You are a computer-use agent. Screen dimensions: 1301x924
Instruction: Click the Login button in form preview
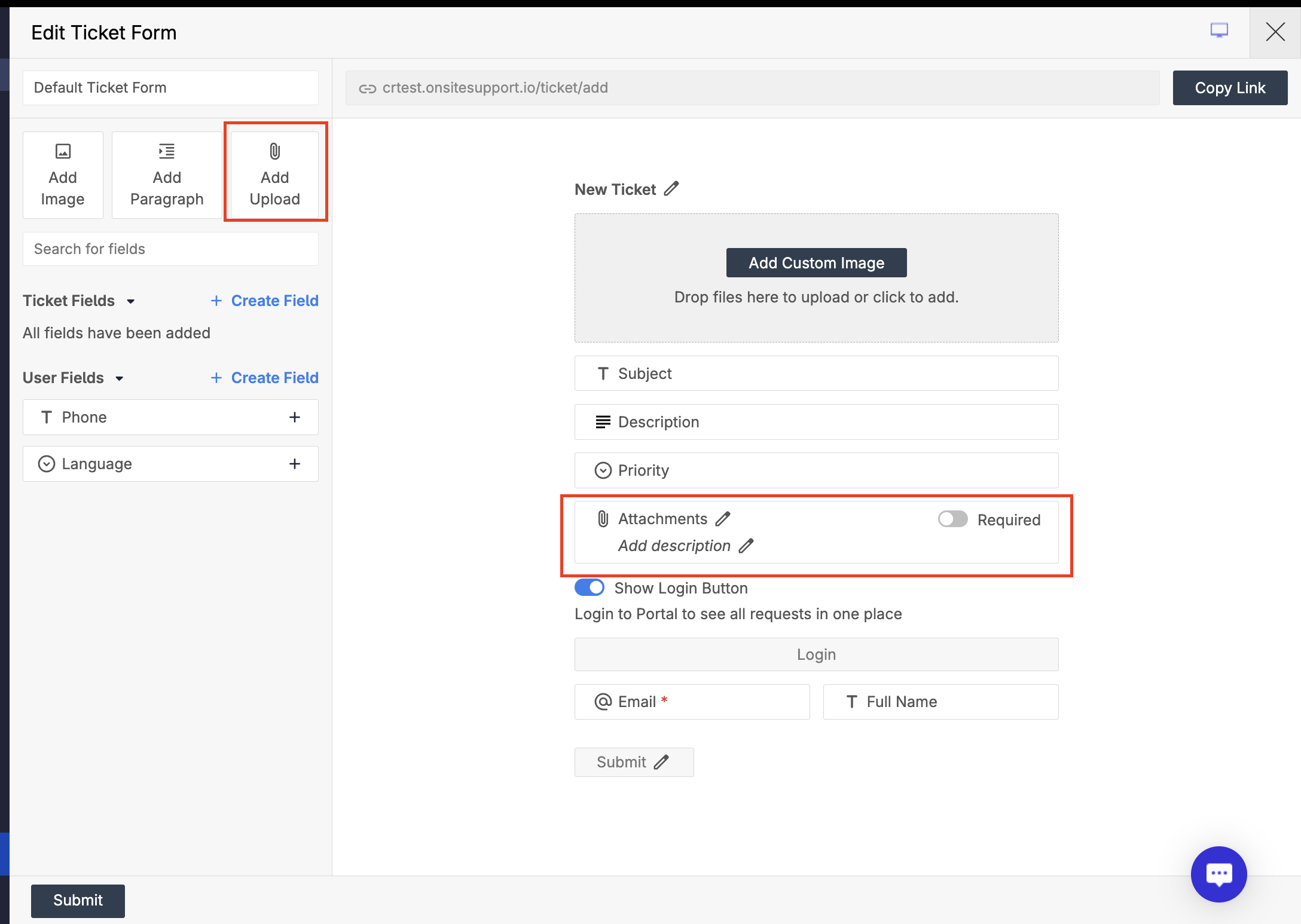816,654
